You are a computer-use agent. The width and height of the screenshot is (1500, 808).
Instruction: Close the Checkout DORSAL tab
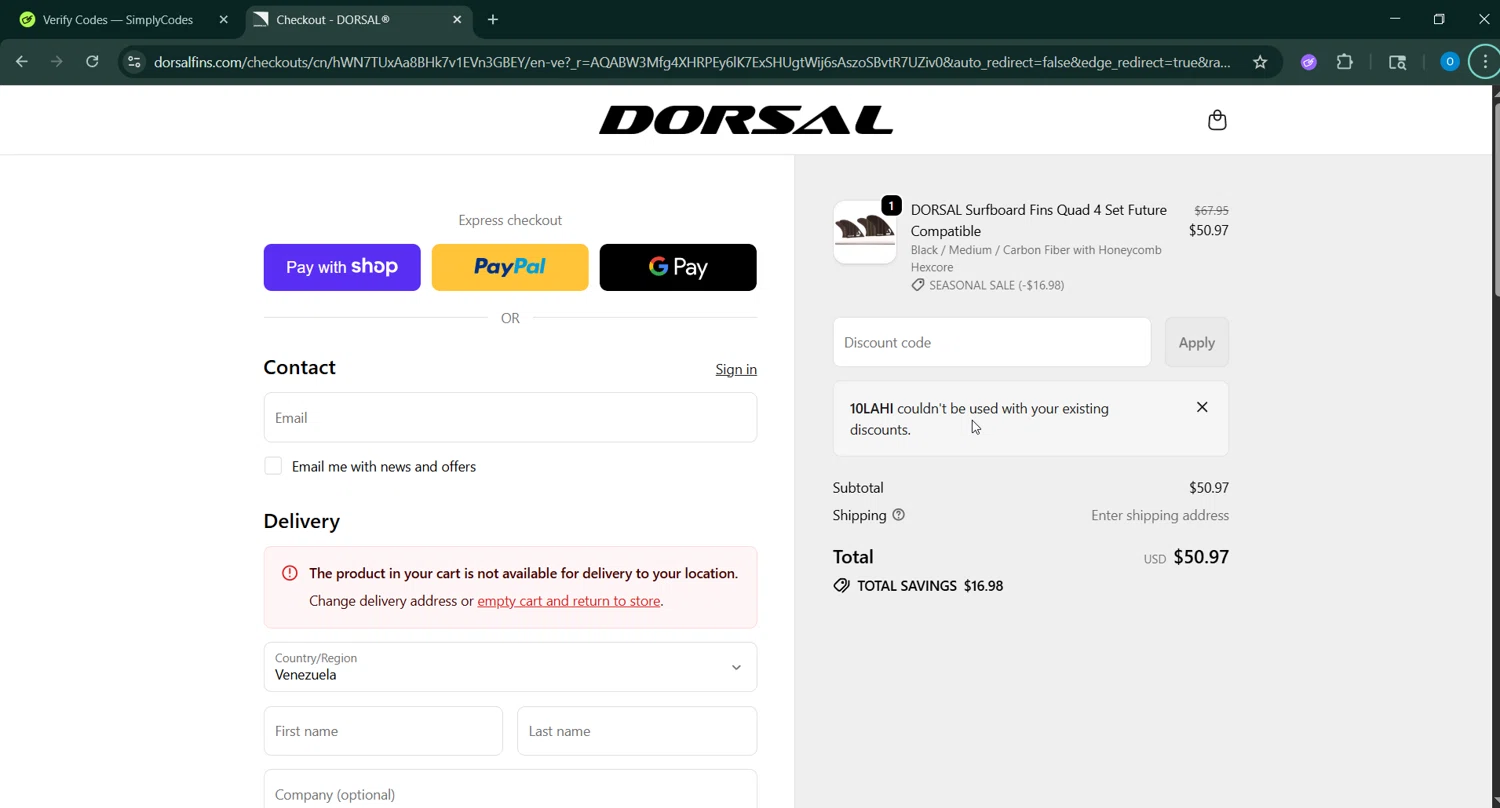[457, 19]
